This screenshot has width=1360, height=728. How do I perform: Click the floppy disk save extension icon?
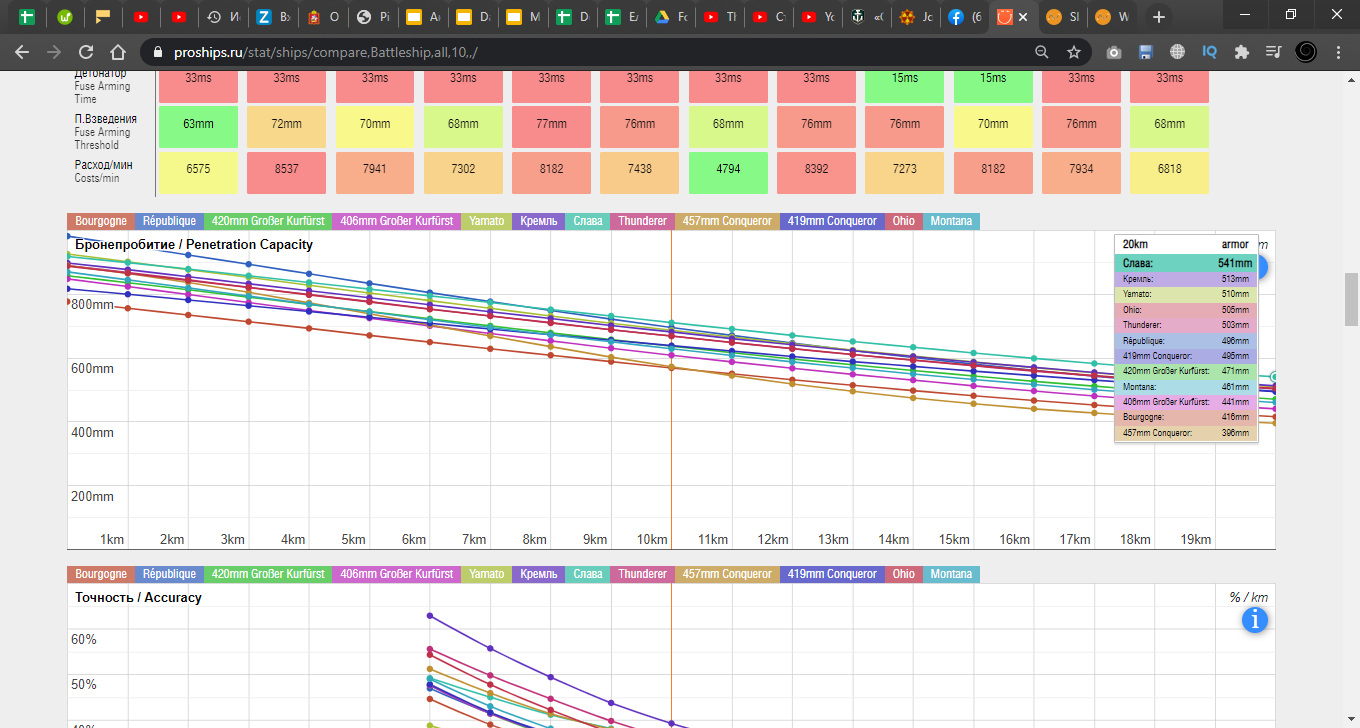click(x=1145, y=52)
